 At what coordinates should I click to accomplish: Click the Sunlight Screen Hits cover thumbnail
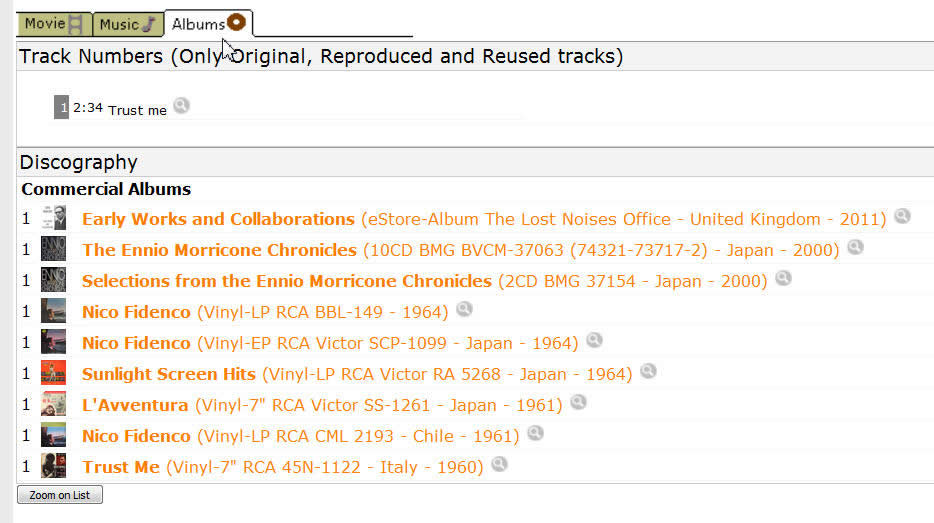(x=54, y=373)
